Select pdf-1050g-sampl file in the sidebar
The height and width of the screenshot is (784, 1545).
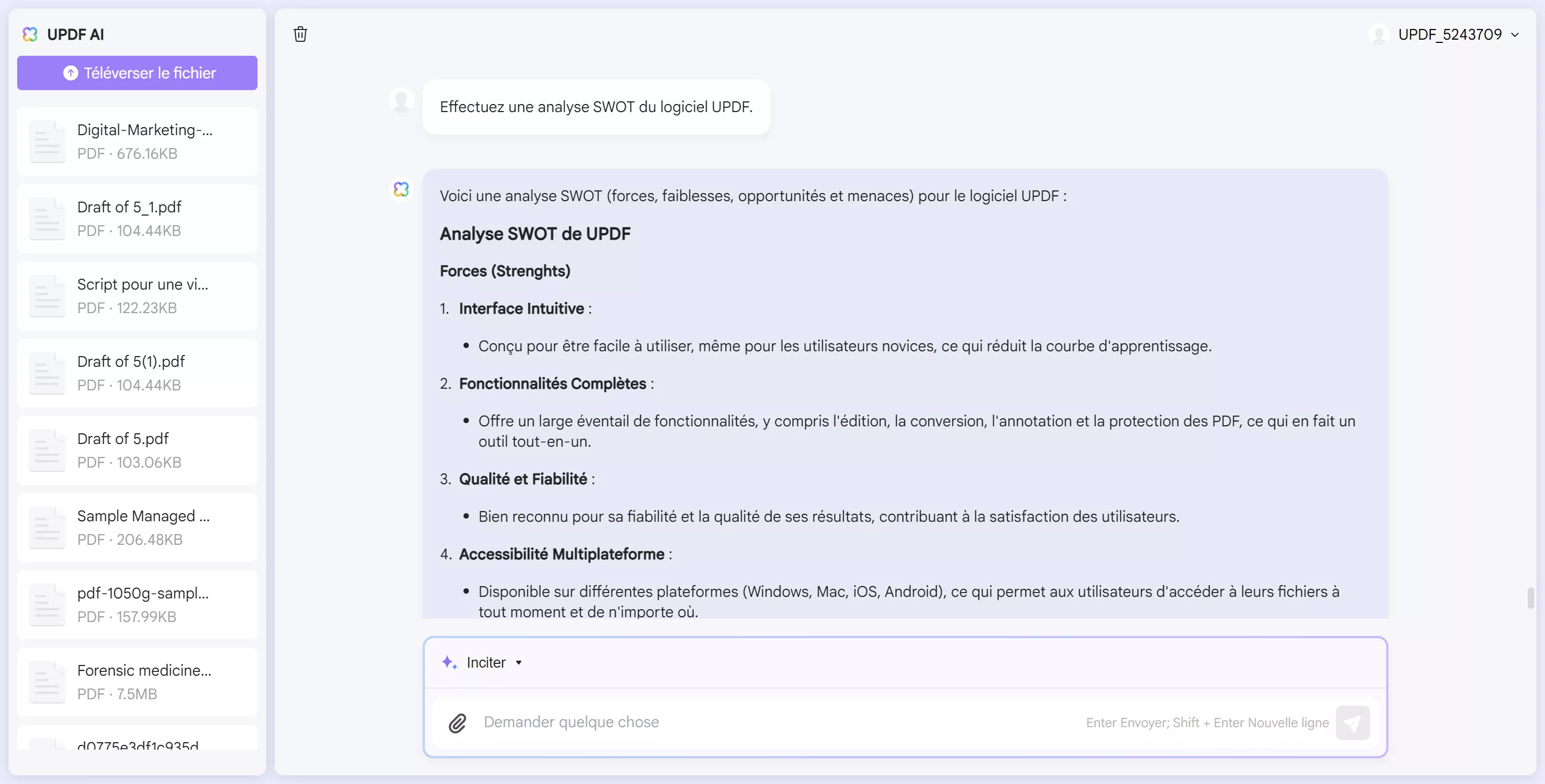coord(137,604)
